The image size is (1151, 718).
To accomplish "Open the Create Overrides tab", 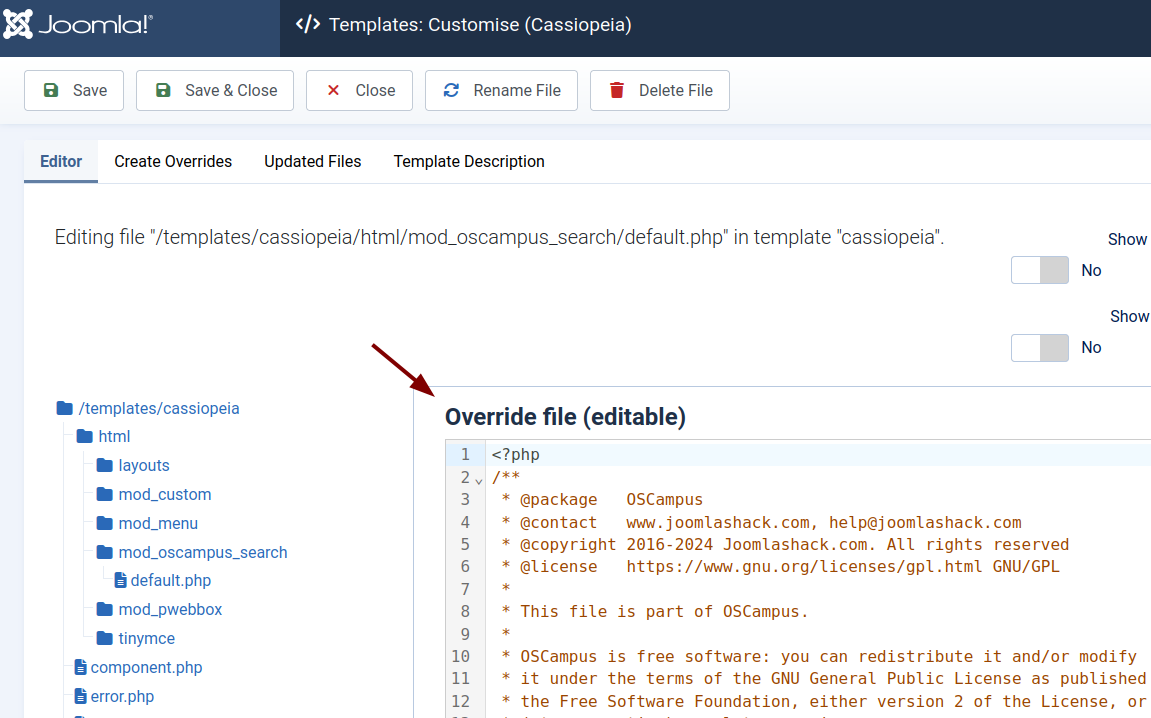I will pyautogui.click(x=173, y=162).
